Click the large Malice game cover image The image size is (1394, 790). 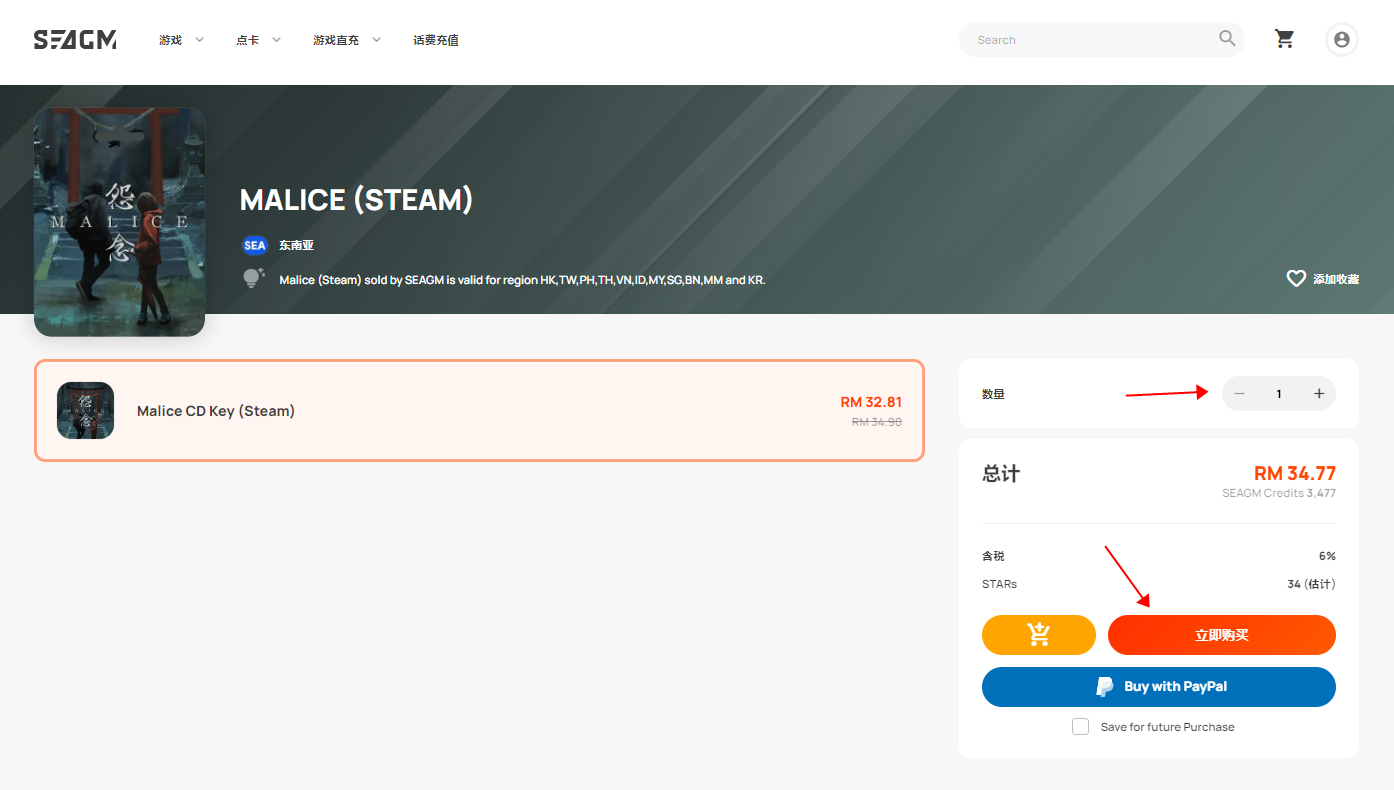coord(119,222)
